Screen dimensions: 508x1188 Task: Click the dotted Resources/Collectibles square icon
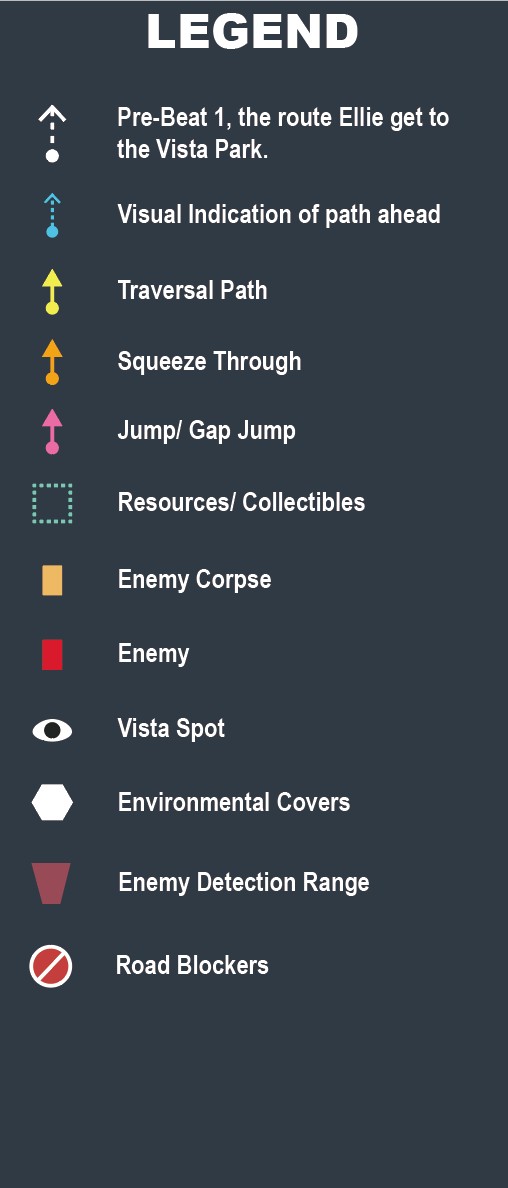52,503
